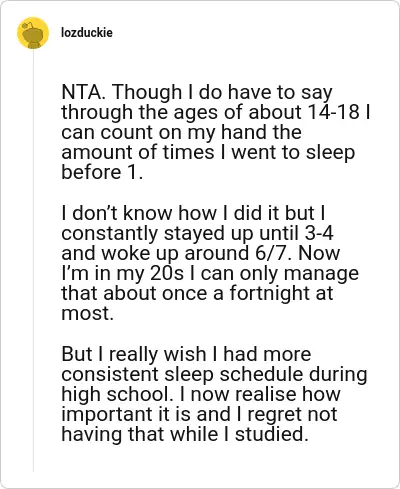The width and height of the screenshot is (400, 489).
Task: Click the word "regret"
Action: click(x=275, y=415)
